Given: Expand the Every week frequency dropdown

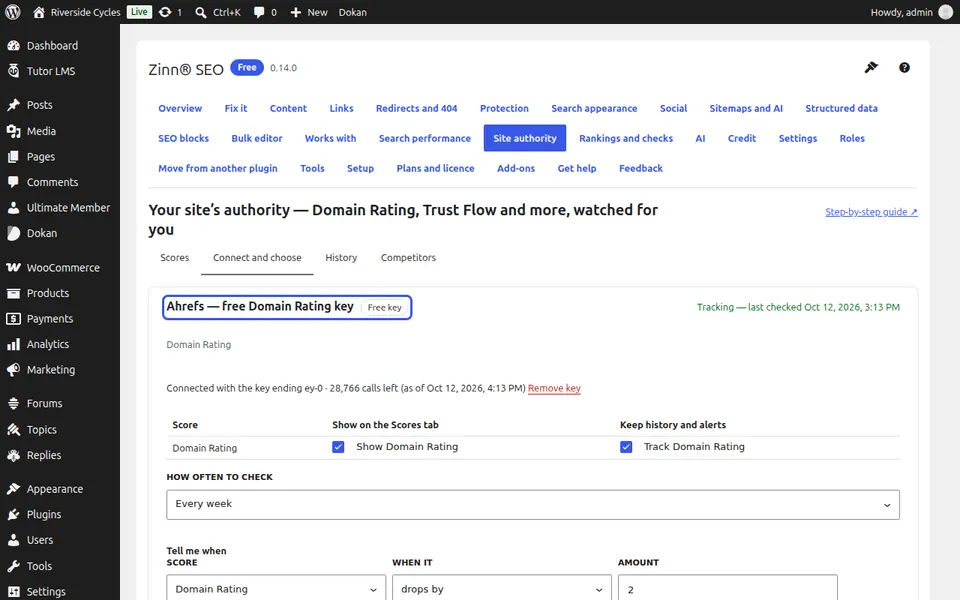Looking at the screenshot, I should [x=533, y=504].
